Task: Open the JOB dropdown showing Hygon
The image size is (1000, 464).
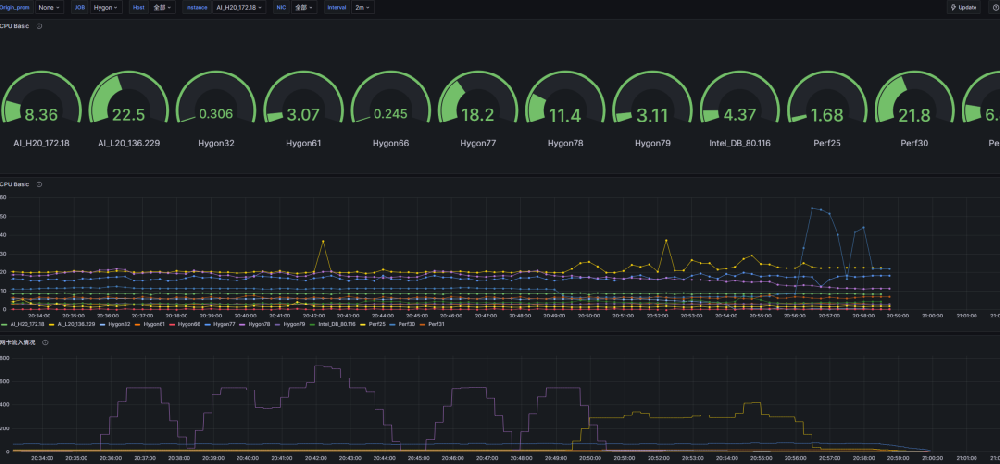Action: click(105, 7)
